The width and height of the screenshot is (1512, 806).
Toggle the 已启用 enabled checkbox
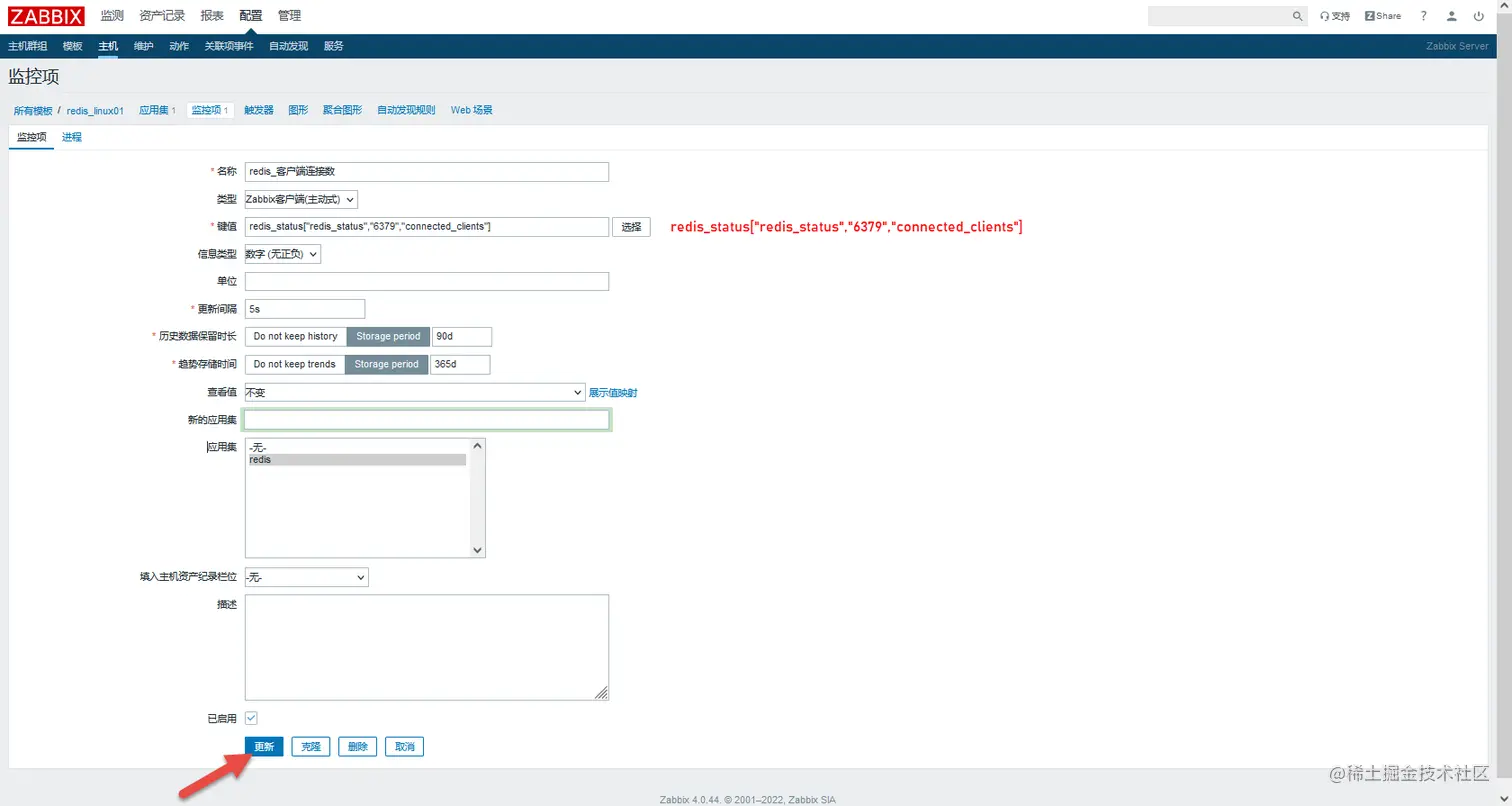tap(251, 718)
